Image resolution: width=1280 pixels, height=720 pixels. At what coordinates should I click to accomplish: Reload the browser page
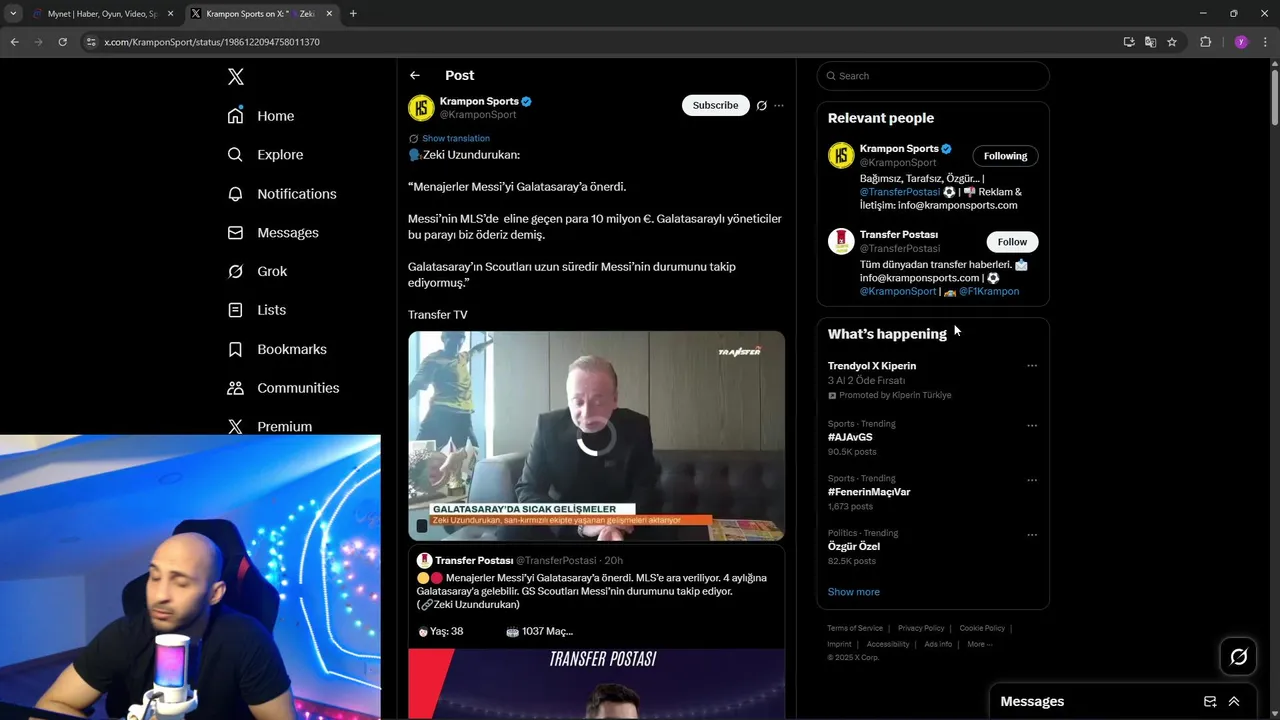[x=62, y=42]
